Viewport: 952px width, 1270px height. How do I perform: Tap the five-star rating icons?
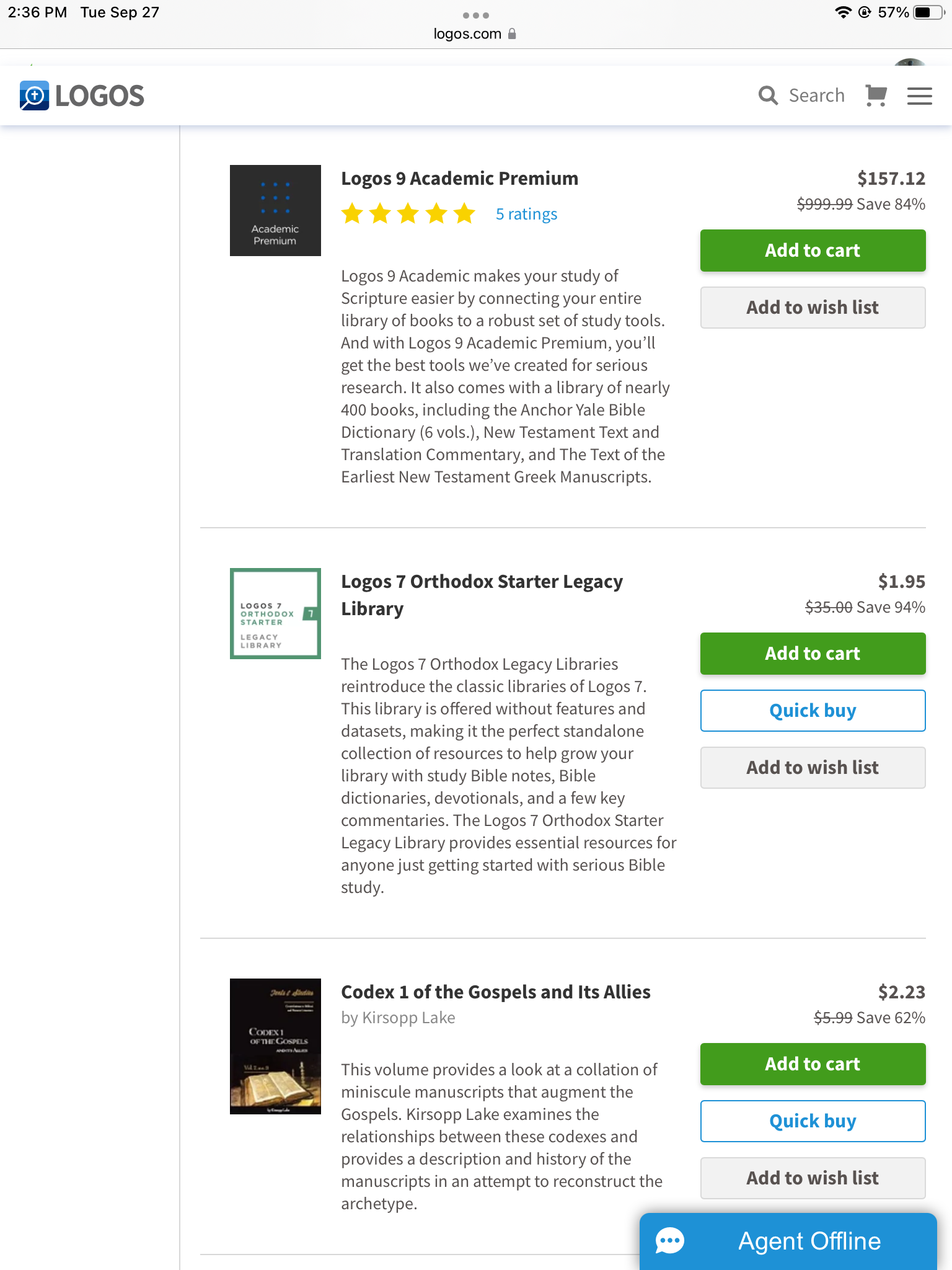click(x=408, y=214)
